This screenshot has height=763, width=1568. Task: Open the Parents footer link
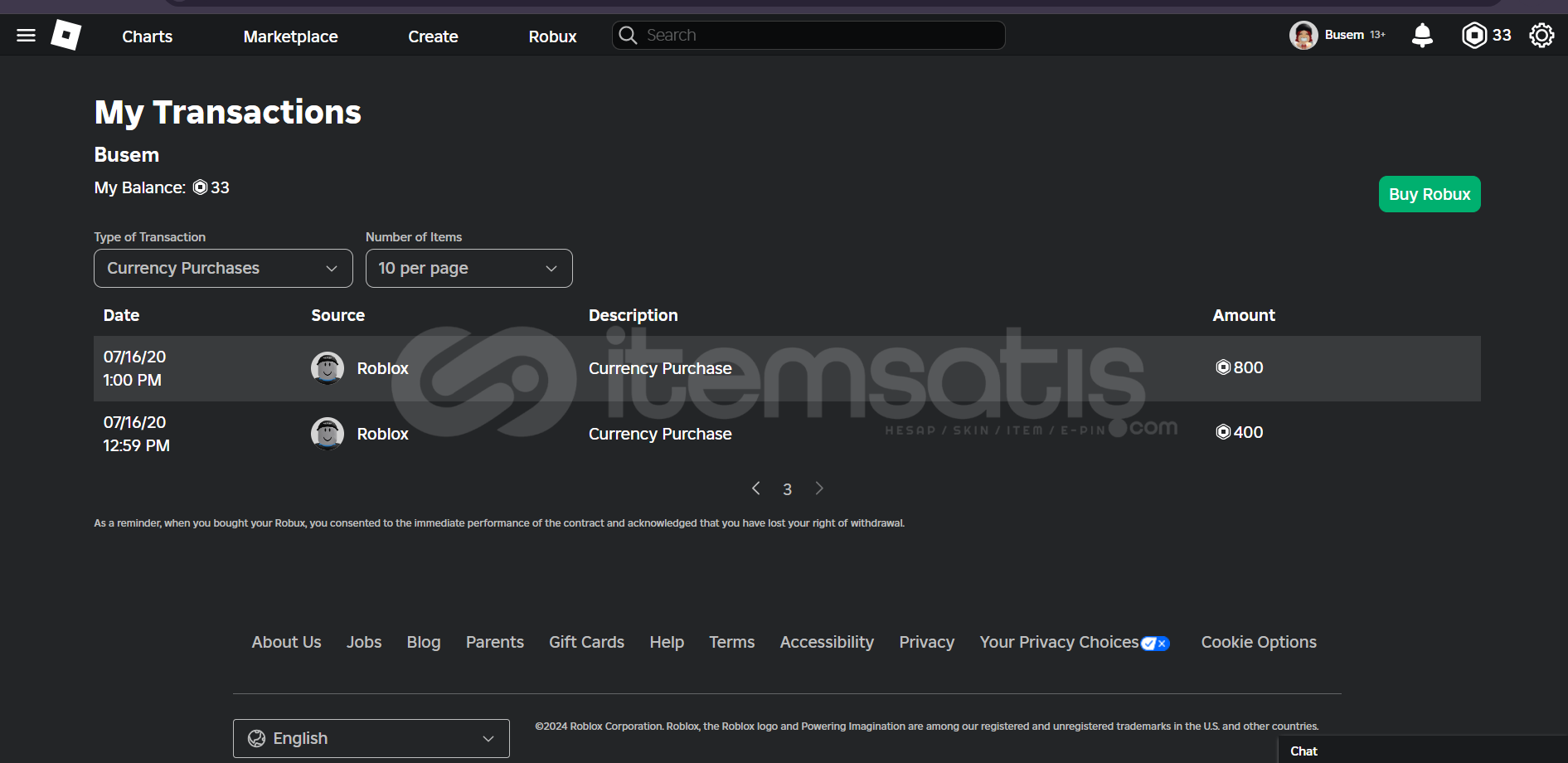pyautogui.click(x=495, y=643)
